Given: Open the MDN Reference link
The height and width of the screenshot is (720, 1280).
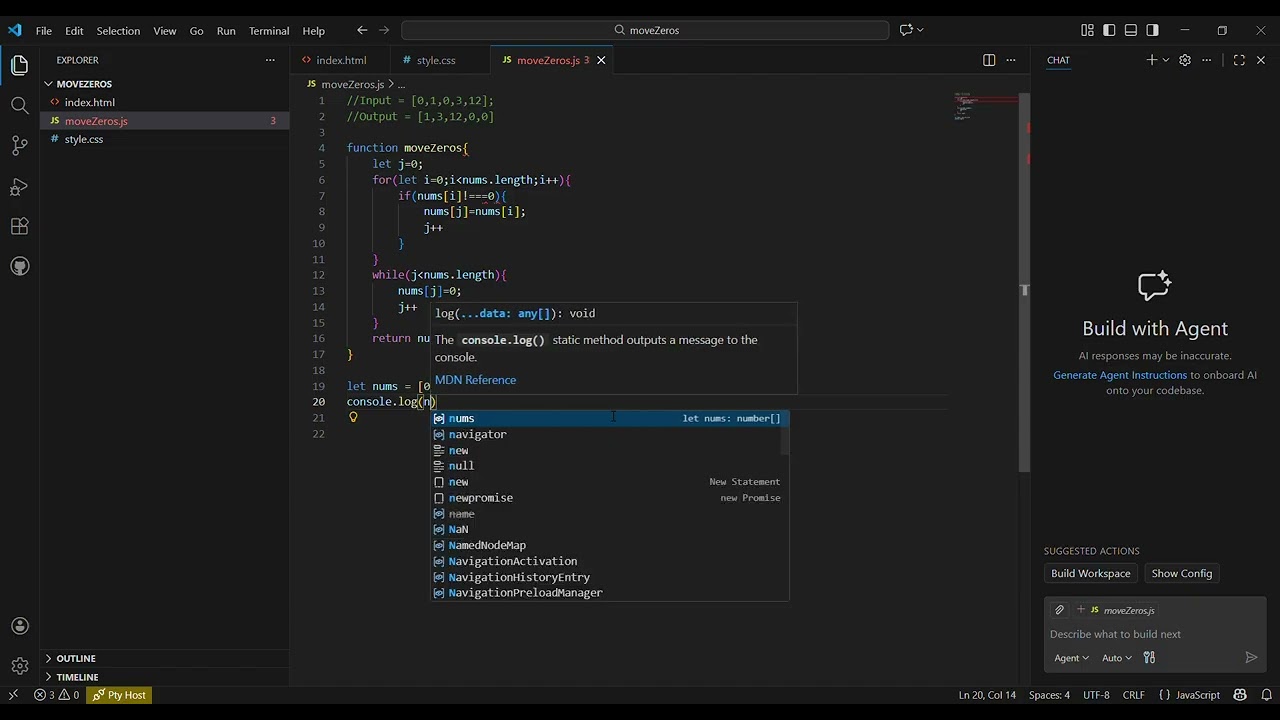Looking at the screenshot, I should tap(475, 380).
